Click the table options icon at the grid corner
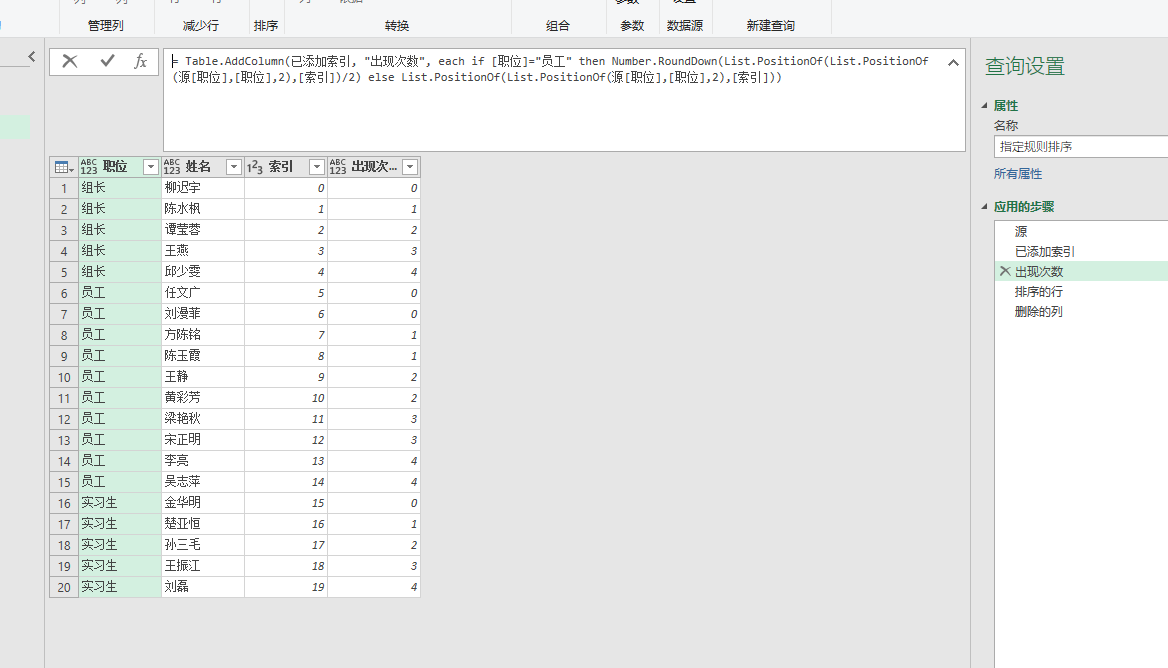Image resolution: width=1168 pixels, height=668 pixels. pos(62,166)
